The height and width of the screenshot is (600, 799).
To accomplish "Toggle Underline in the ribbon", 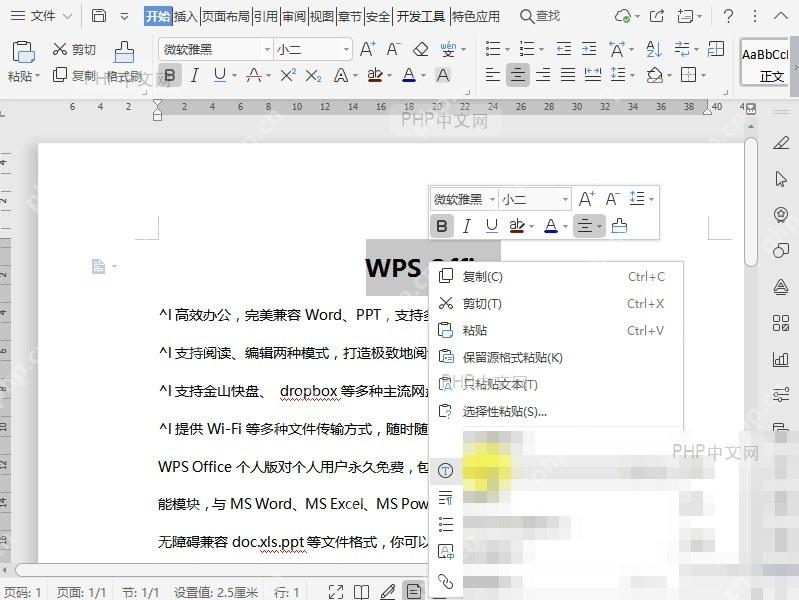I will tap(220, 75).
